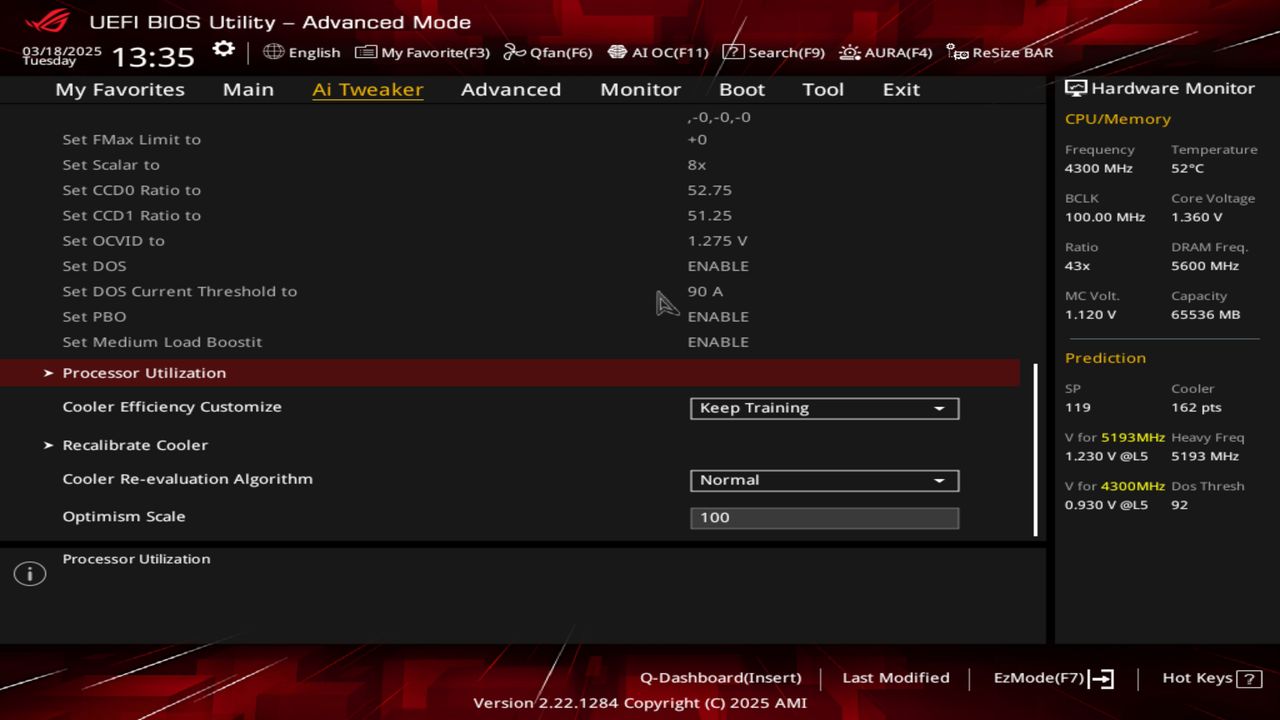Click the 5600 MHz DRAM frequency
The image size is (1280, 720).
(1205, 266)
